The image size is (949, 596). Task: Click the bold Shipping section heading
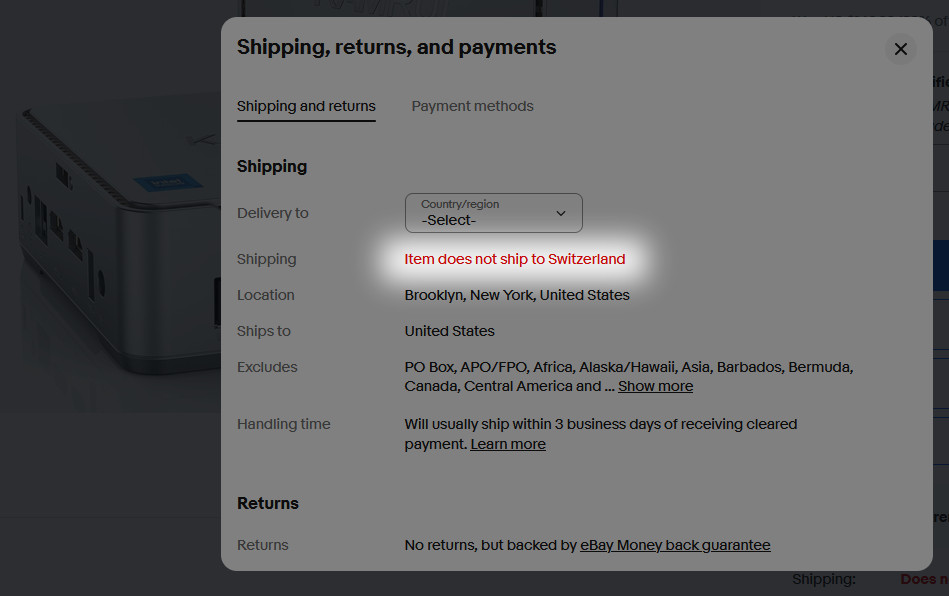click(272, 166)
